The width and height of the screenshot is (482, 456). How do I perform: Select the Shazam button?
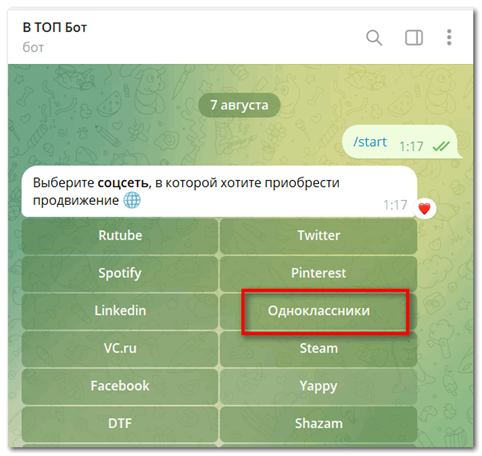click(319, 424)
